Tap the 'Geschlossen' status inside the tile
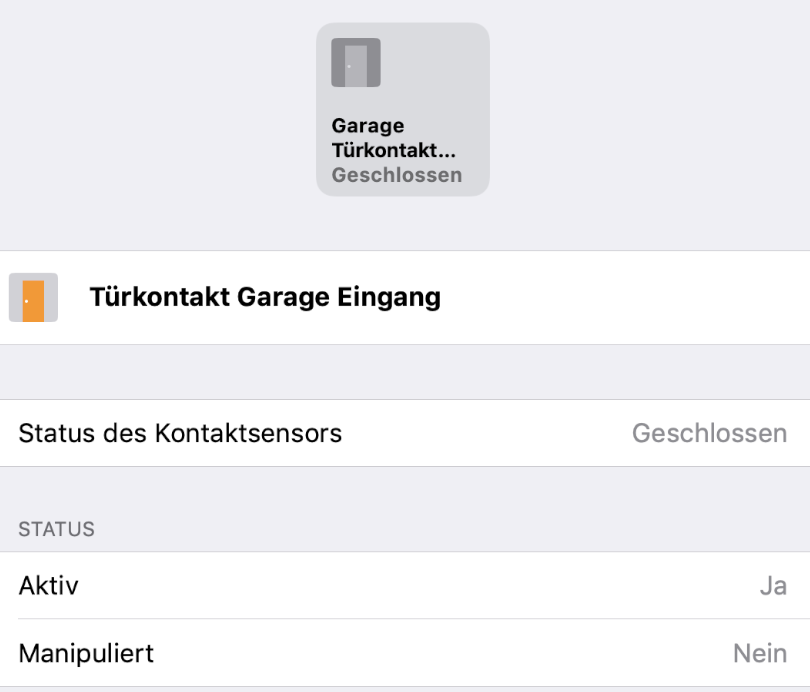The height and width of the screenshot is (692, 810). tap(397, 175)
